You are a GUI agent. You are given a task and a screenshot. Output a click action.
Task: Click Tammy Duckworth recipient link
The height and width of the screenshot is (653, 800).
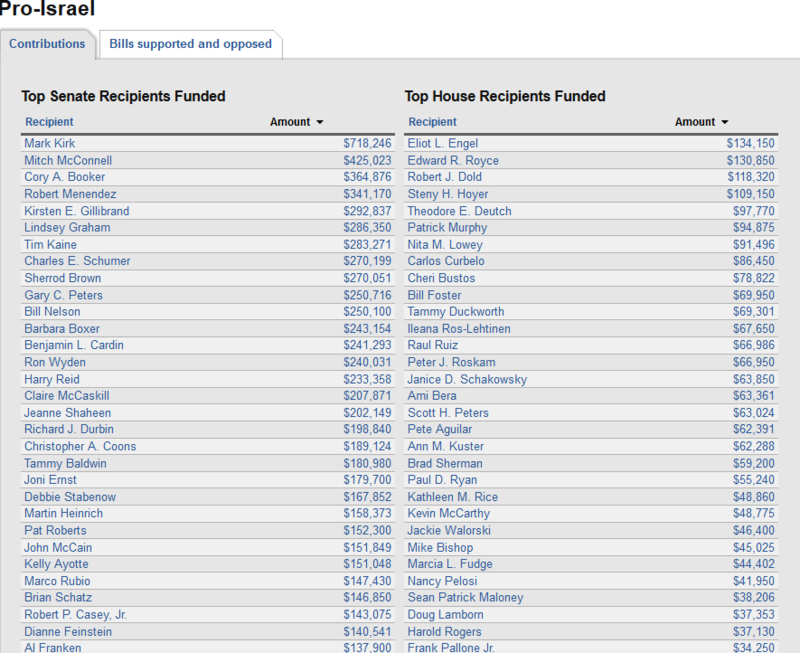[x=456, y=312]
